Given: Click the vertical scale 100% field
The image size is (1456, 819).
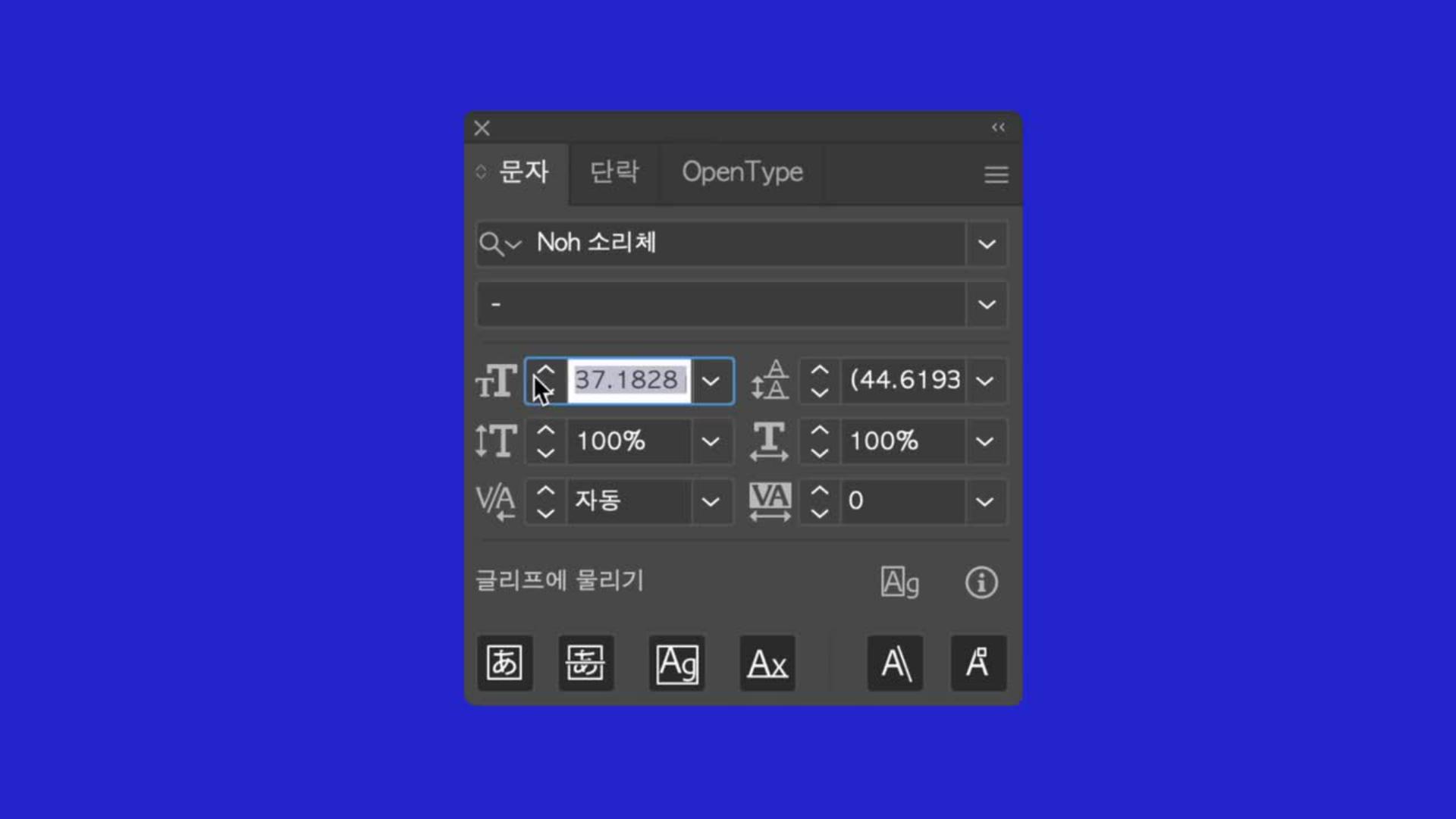Looking at the screenshot, I should point(629,441).
